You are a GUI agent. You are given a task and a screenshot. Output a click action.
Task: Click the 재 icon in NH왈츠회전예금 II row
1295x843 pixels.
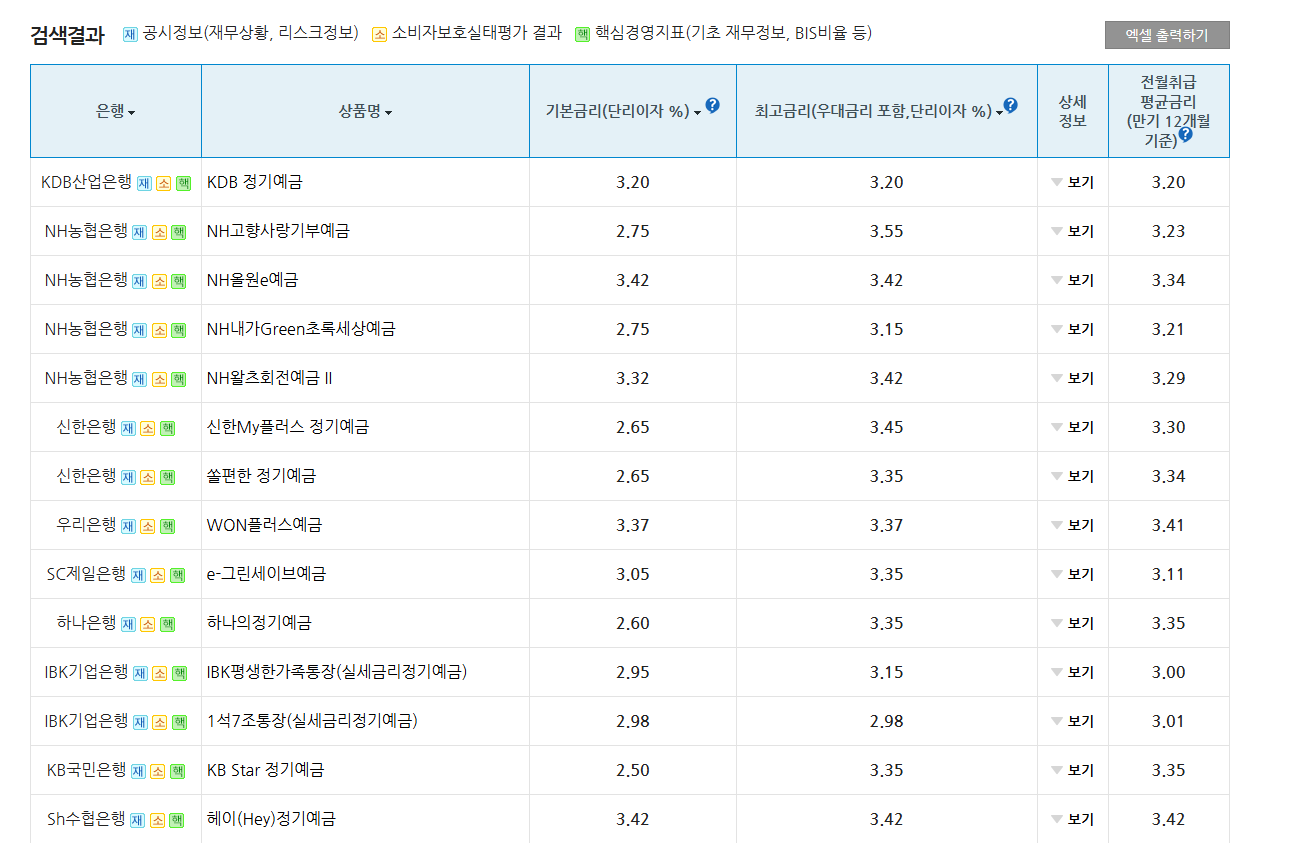tap(140, 379)
